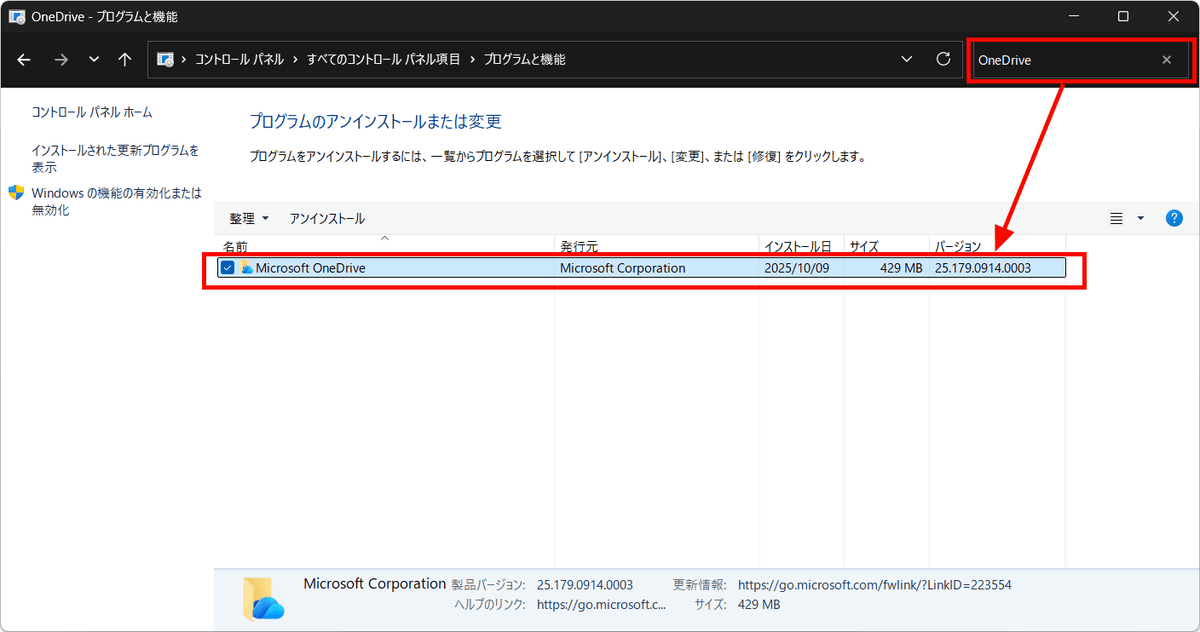
Task: Open the help question mark icon
Action: pyautogui.click(x=1175, y=218)
